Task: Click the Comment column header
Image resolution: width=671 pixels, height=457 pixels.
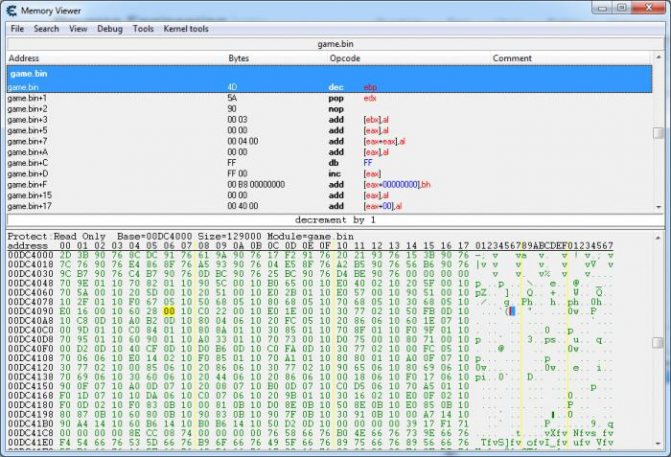Action: pyautogui.click(x=512, y=58)
